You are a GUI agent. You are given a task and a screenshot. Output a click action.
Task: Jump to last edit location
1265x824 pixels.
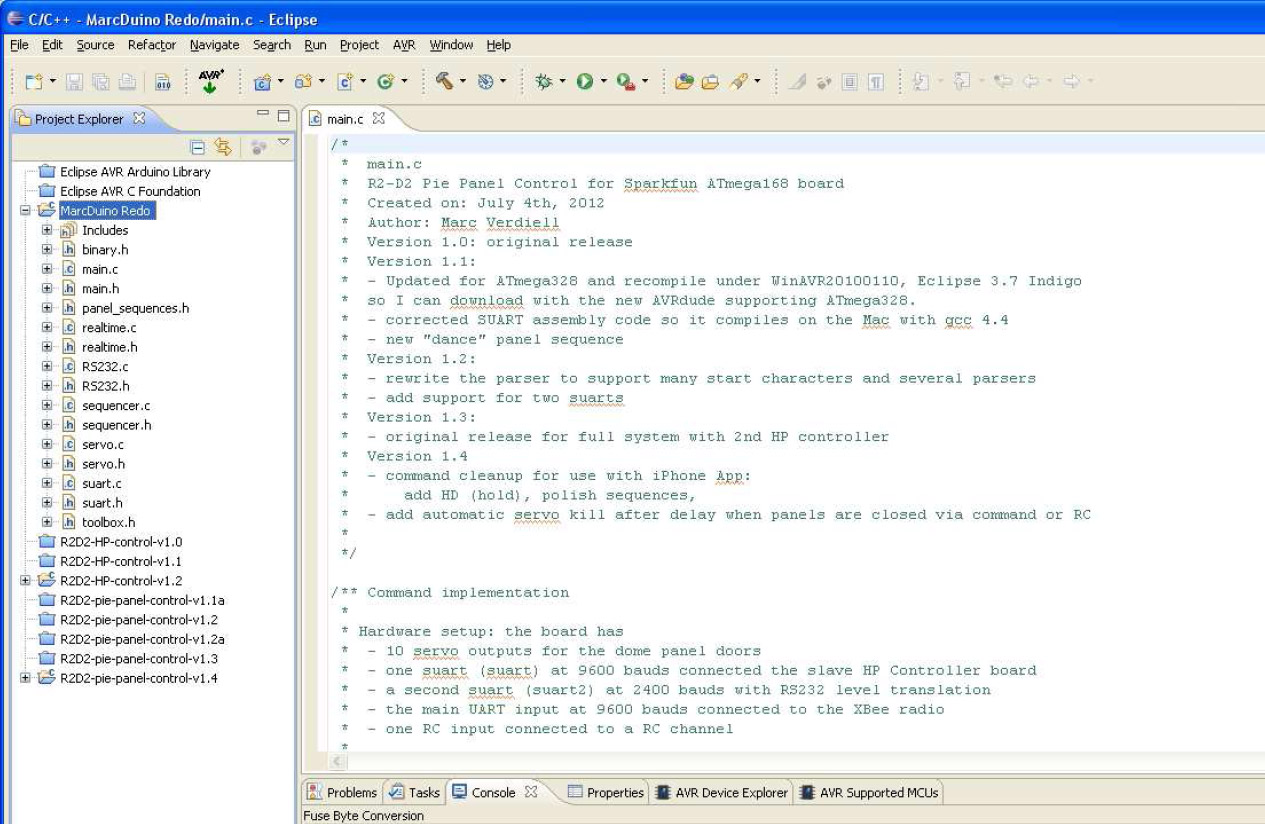922,80
